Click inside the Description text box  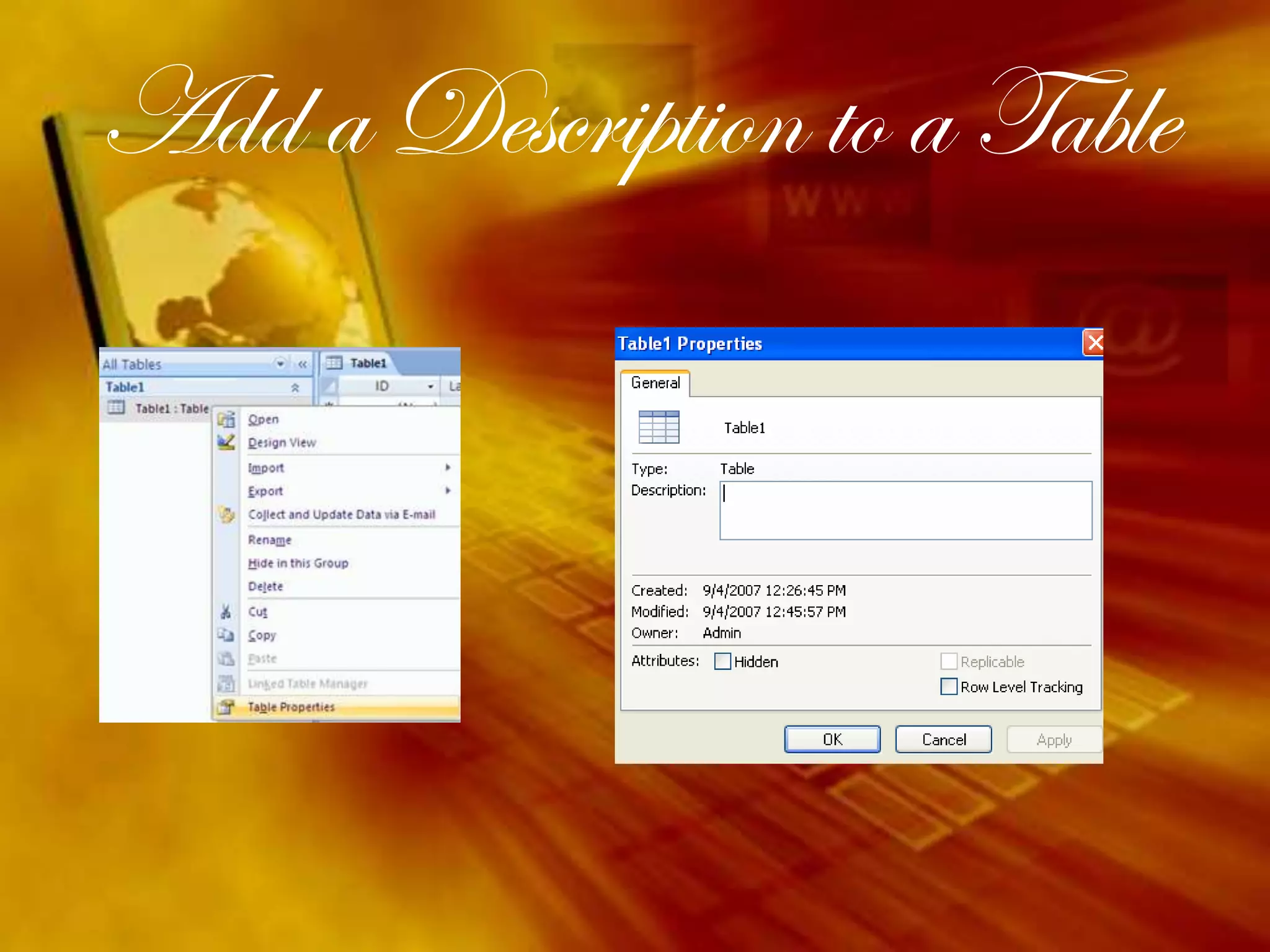pyautogui.click(x=905, y=511)
